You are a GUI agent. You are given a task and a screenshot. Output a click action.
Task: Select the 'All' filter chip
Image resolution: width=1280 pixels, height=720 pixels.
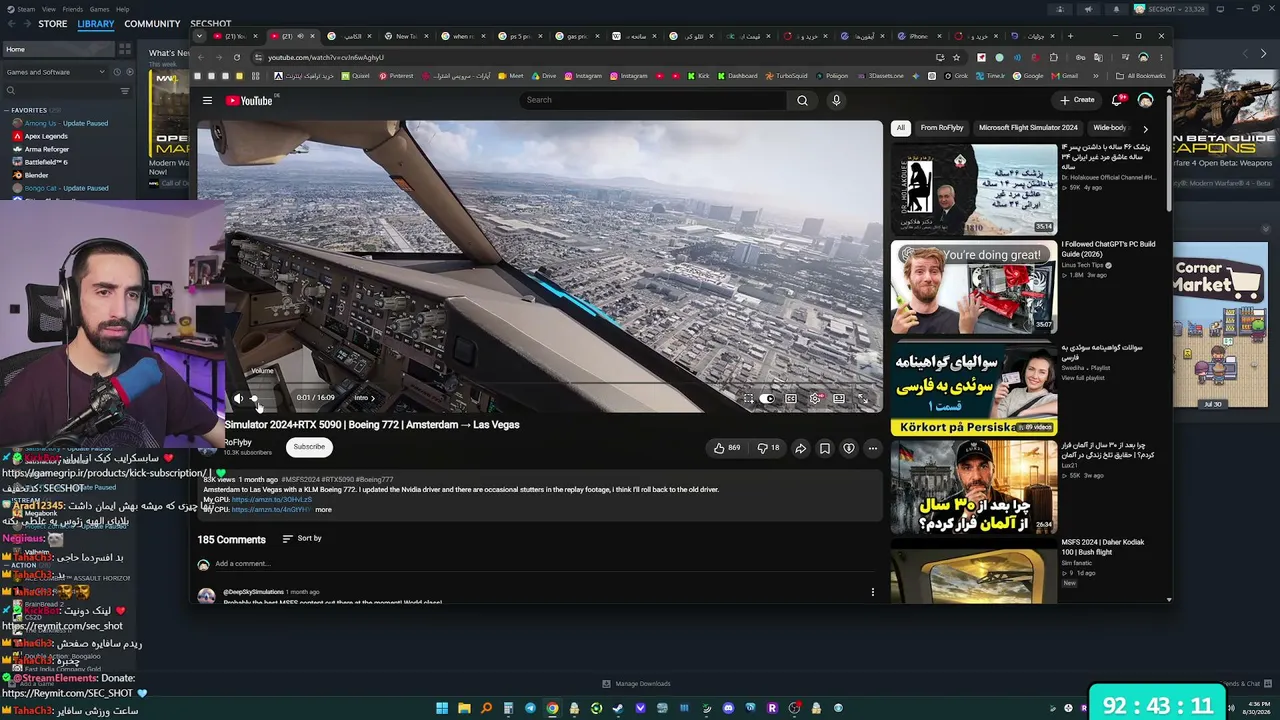click(x=900, y=128)
